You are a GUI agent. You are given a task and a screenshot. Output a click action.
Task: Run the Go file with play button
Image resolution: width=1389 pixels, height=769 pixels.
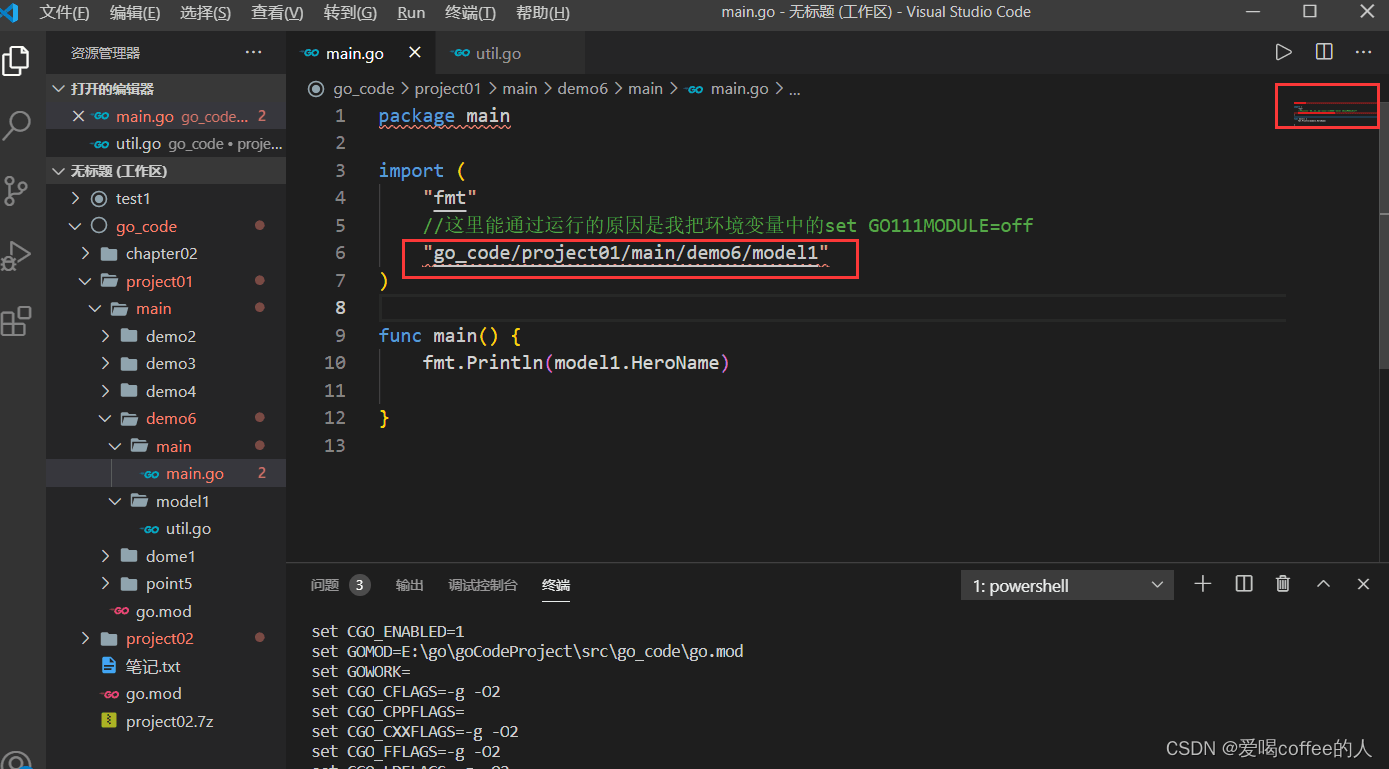click(1283, 52)
